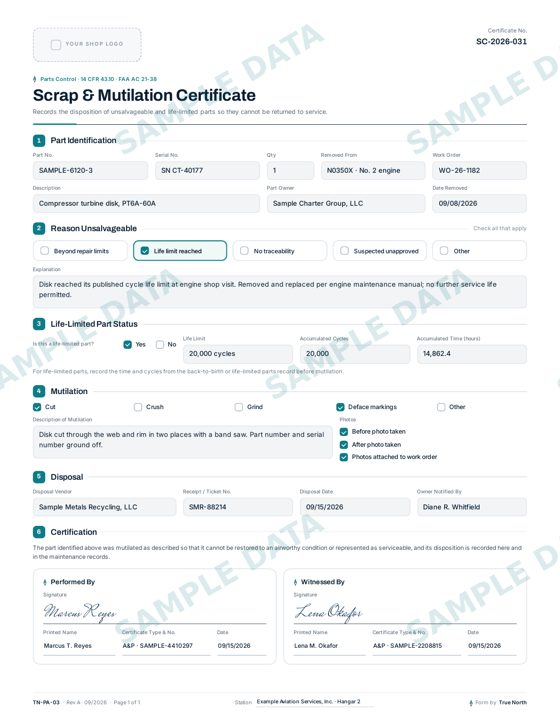
Task: Click the Qty field
Action: click(x=290, y=171)
